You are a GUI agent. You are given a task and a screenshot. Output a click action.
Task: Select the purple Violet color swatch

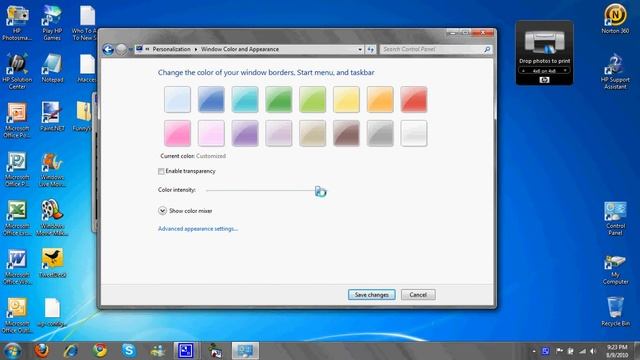[x=245, y=133]
